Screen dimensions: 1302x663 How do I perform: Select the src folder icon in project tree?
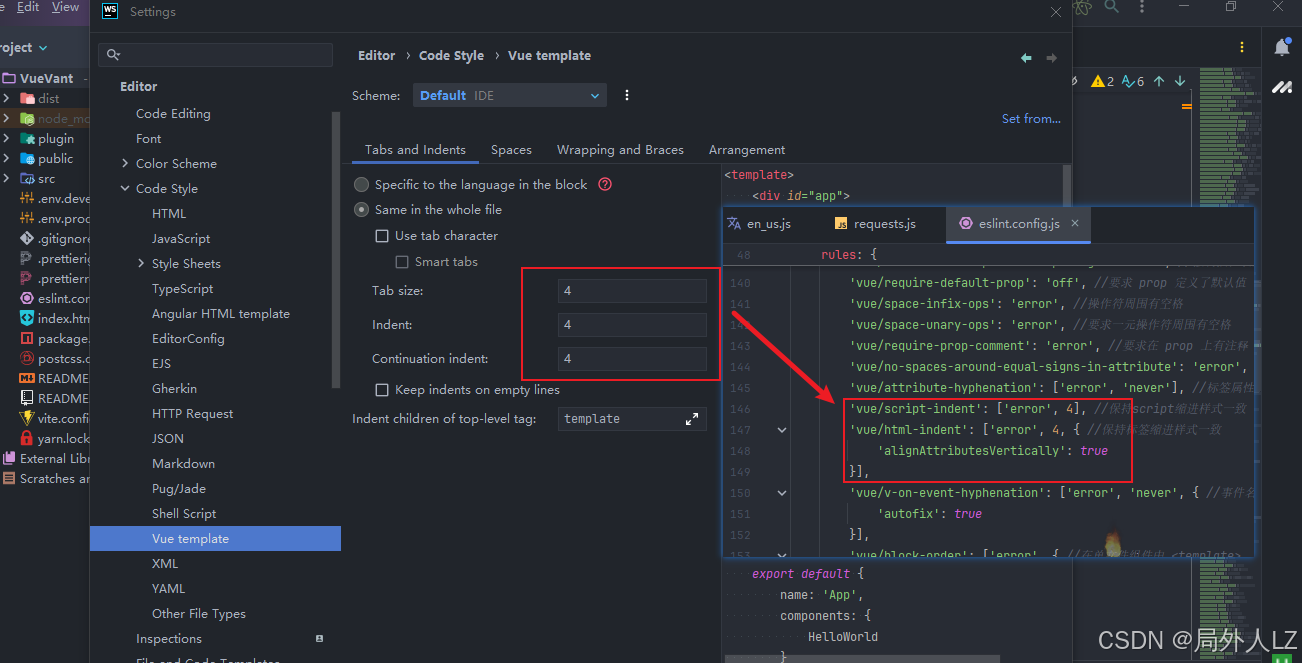[x=27, y=179]
